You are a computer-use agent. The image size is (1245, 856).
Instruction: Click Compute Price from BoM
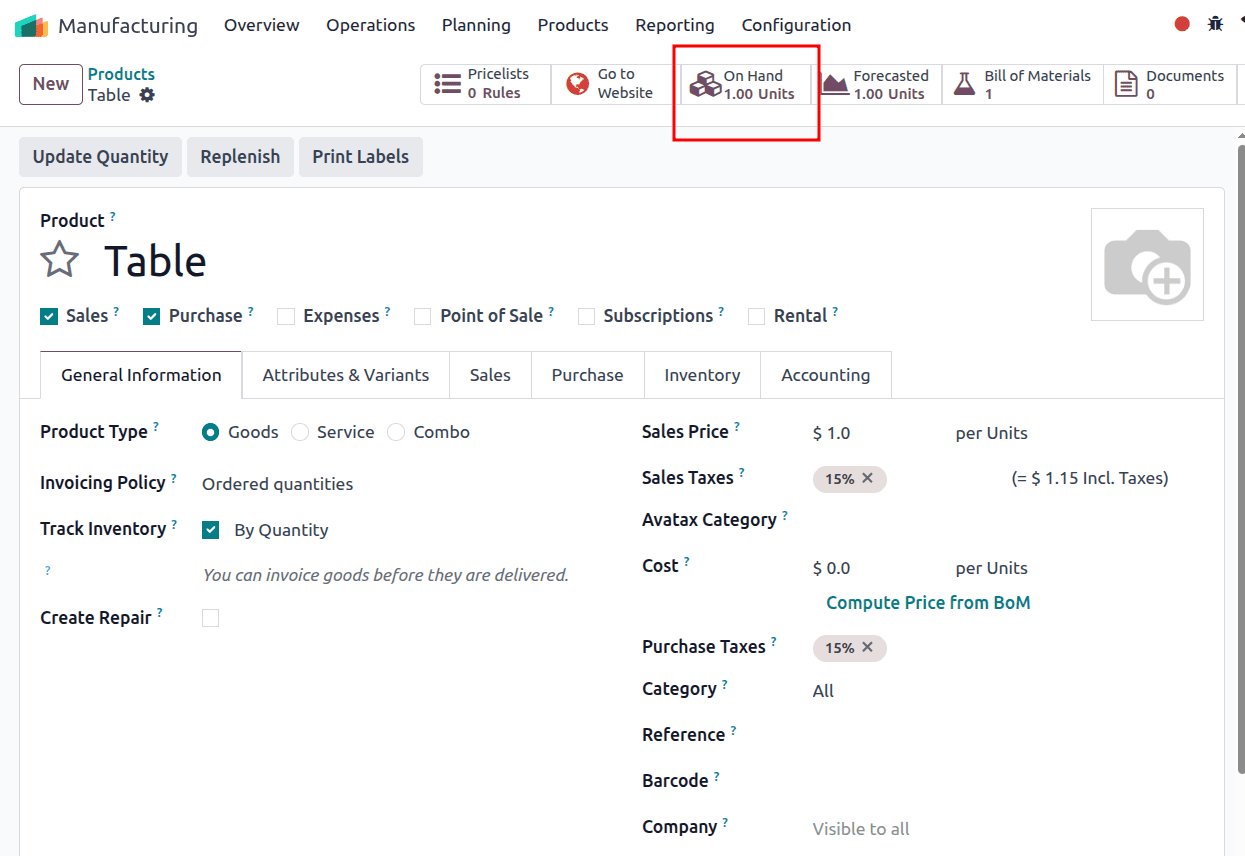coord(928,602)
